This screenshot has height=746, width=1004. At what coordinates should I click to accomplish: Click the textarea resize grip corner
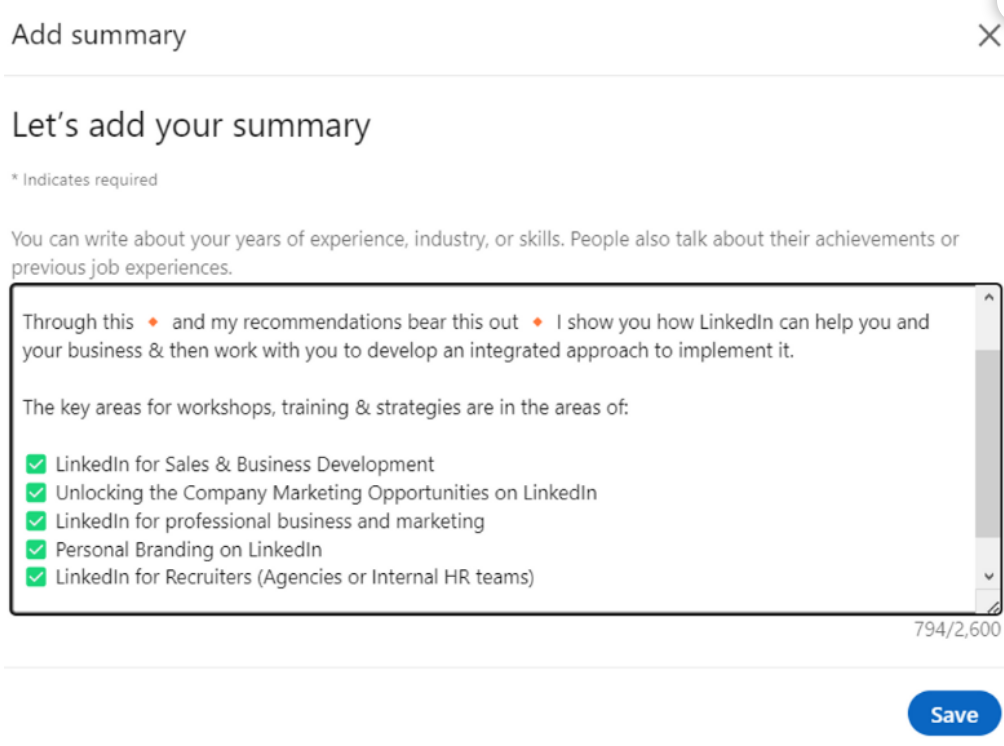[992, 607]
